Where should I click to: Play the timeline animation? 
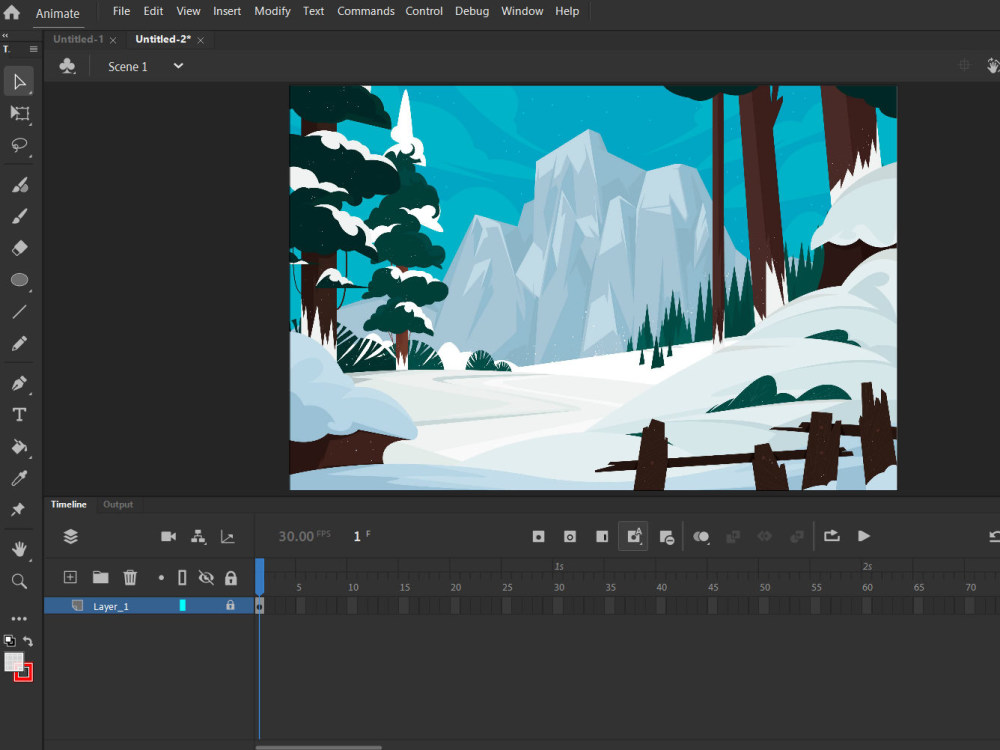tap(864, 536)
